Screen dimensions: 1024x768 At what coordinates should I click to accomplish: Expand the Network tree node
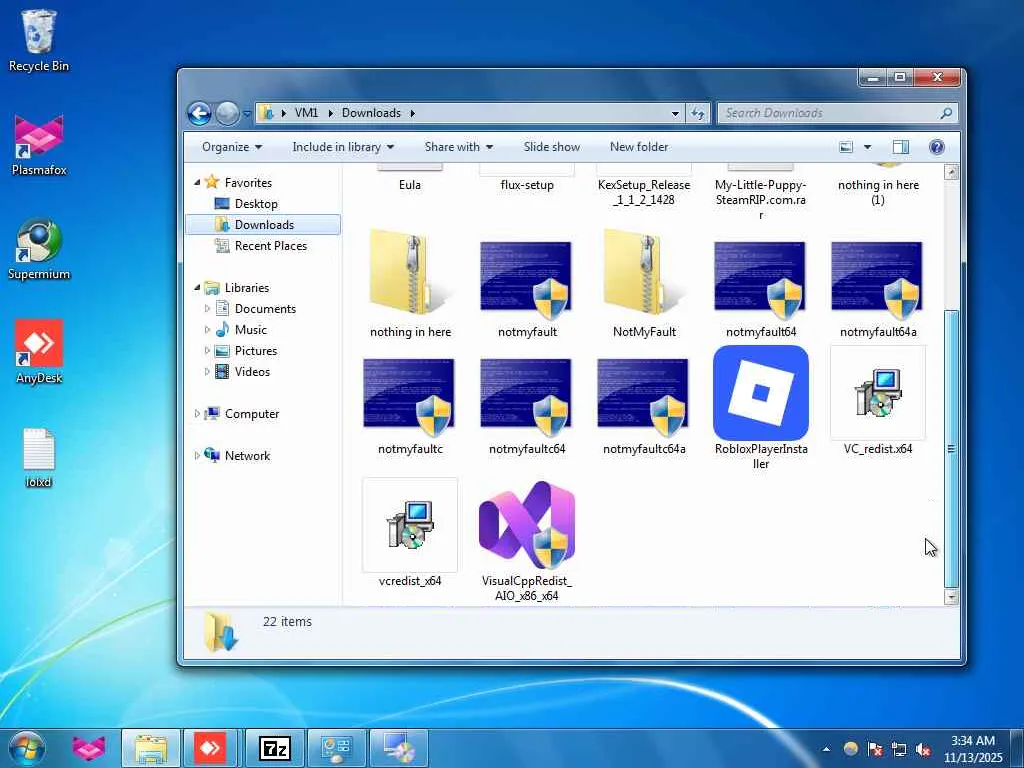point(197,456)
